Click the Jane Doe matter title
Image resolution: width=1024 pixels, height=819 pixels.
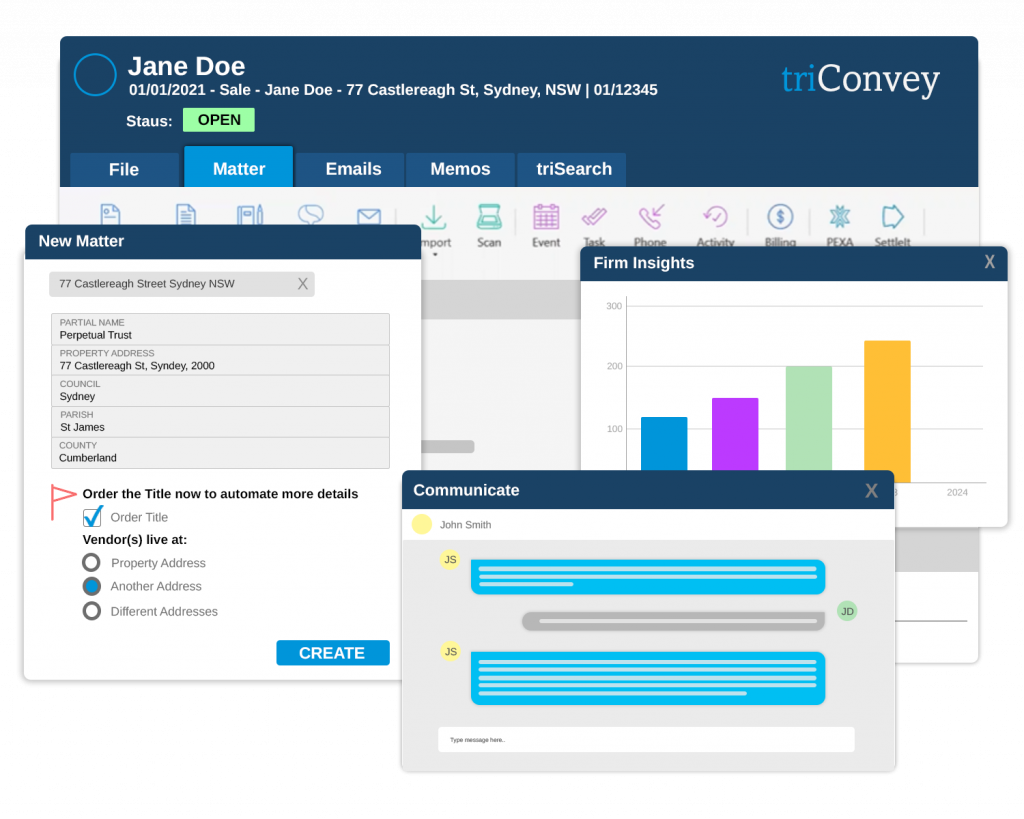point(187,66)
